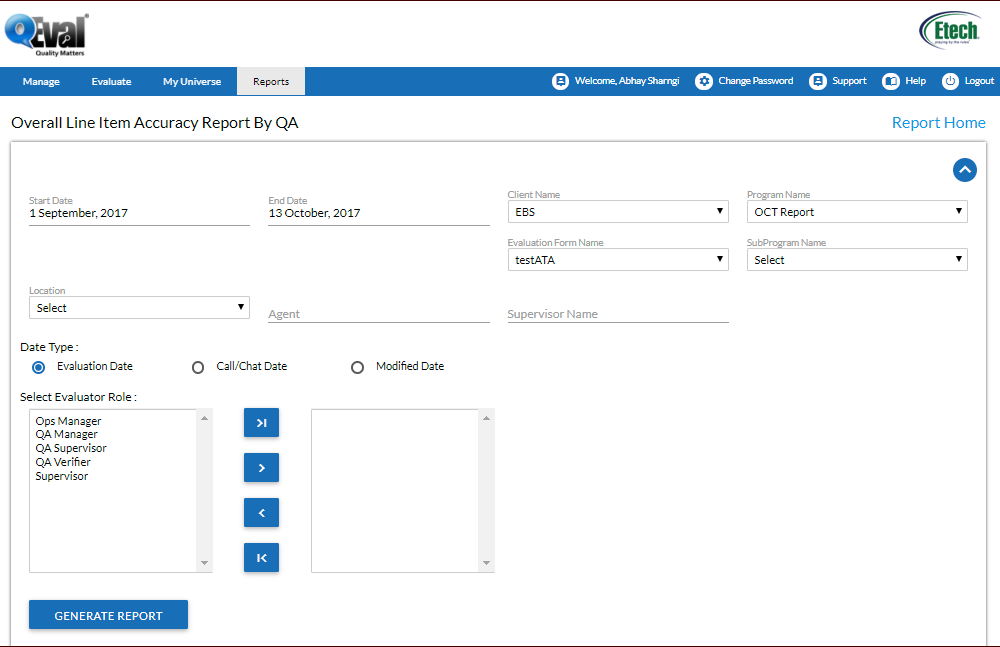1000x647 pixels.
Task: Switch to the My Universe menu
Action: pyautogui.click(x=192, y=82)
